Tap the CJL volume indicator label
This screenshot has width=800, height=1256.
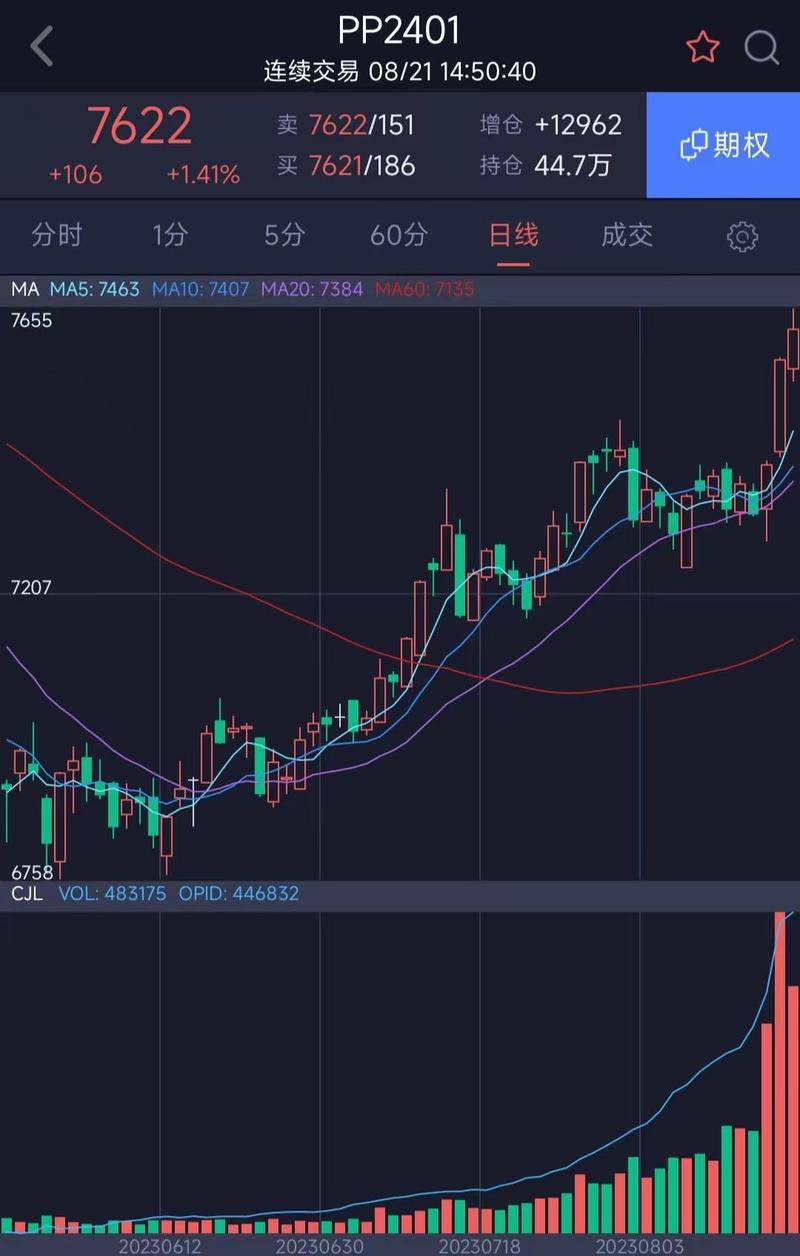tap(27, 893)
